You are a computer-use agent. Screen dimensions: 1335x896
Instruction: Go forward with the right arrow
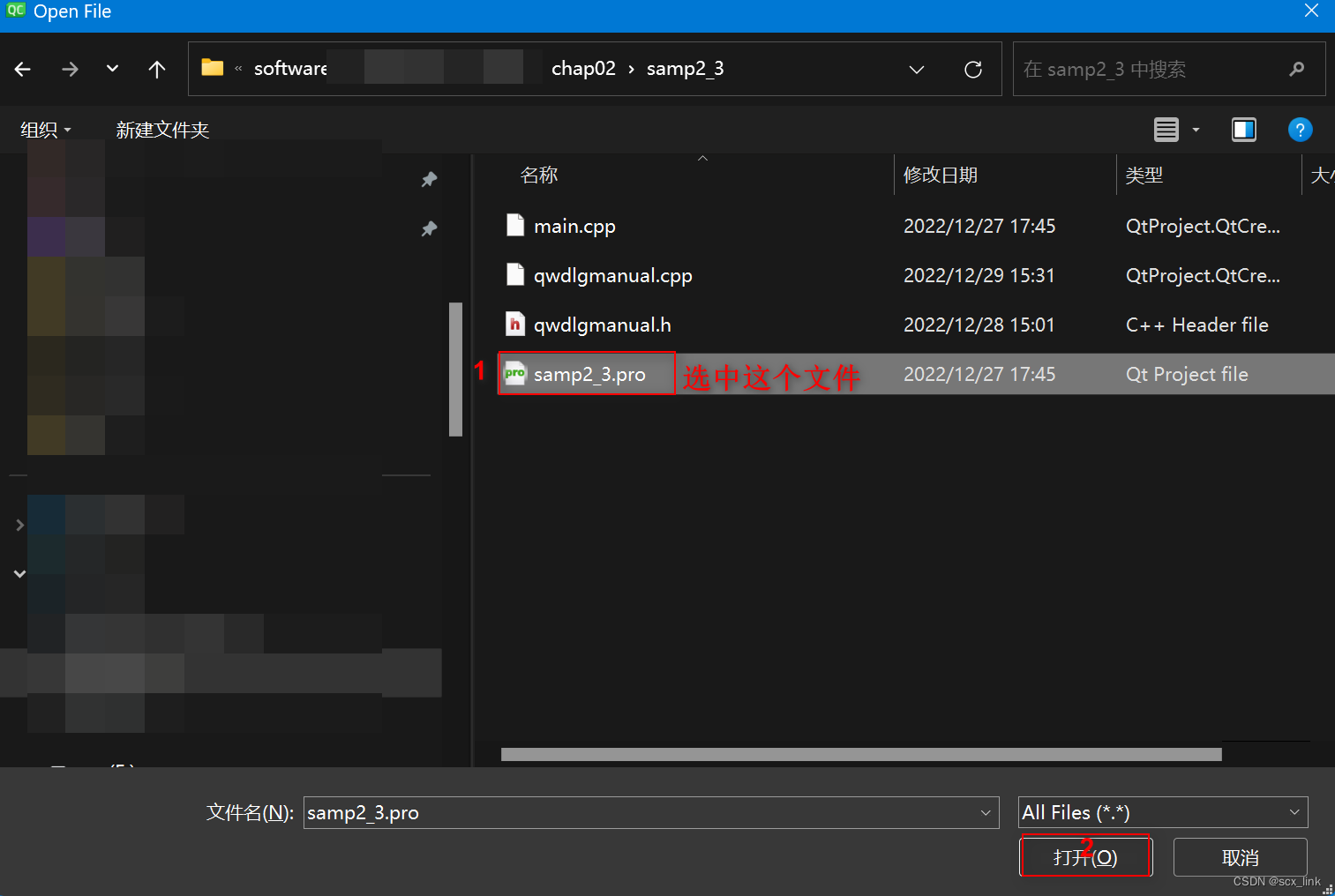70,69
